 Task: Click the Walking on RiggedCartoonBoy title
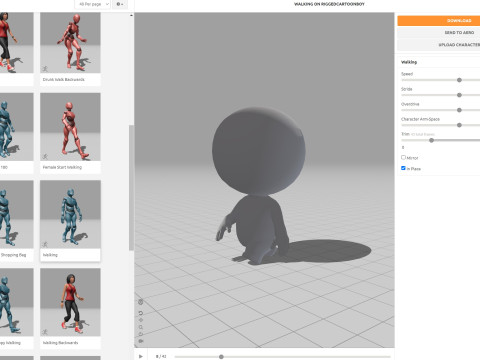pos(329,4)
